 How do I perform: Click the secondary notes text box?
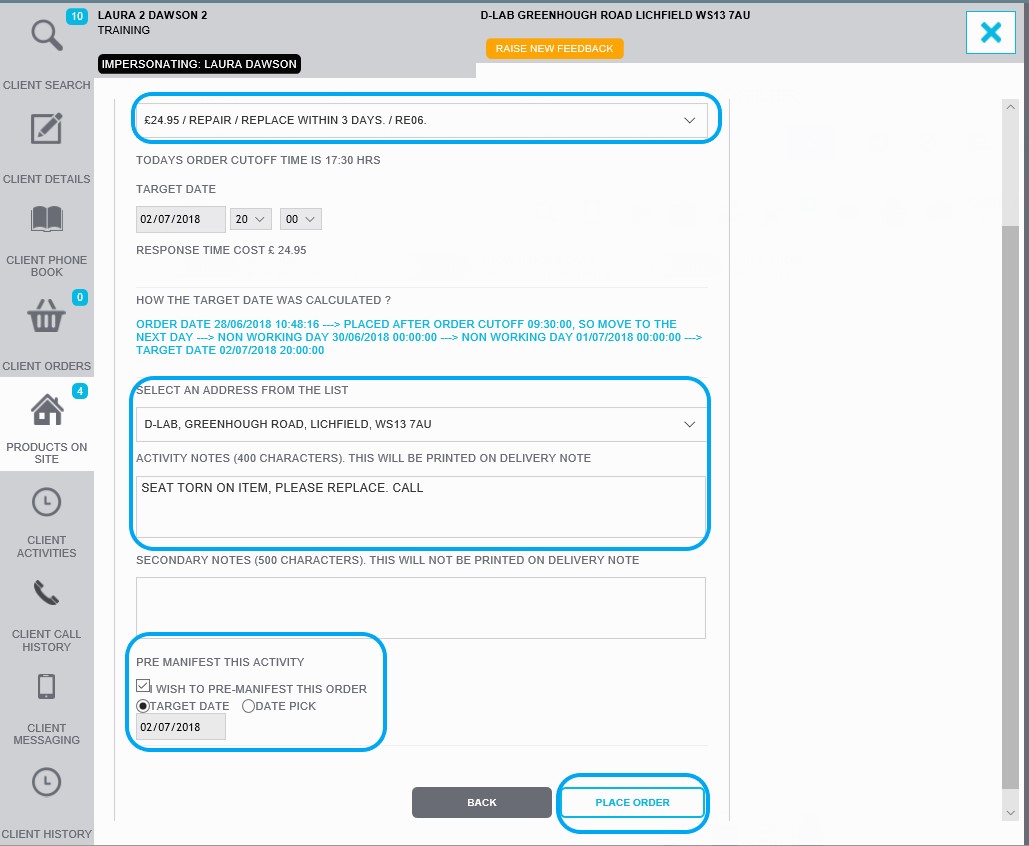coord(421,608)
